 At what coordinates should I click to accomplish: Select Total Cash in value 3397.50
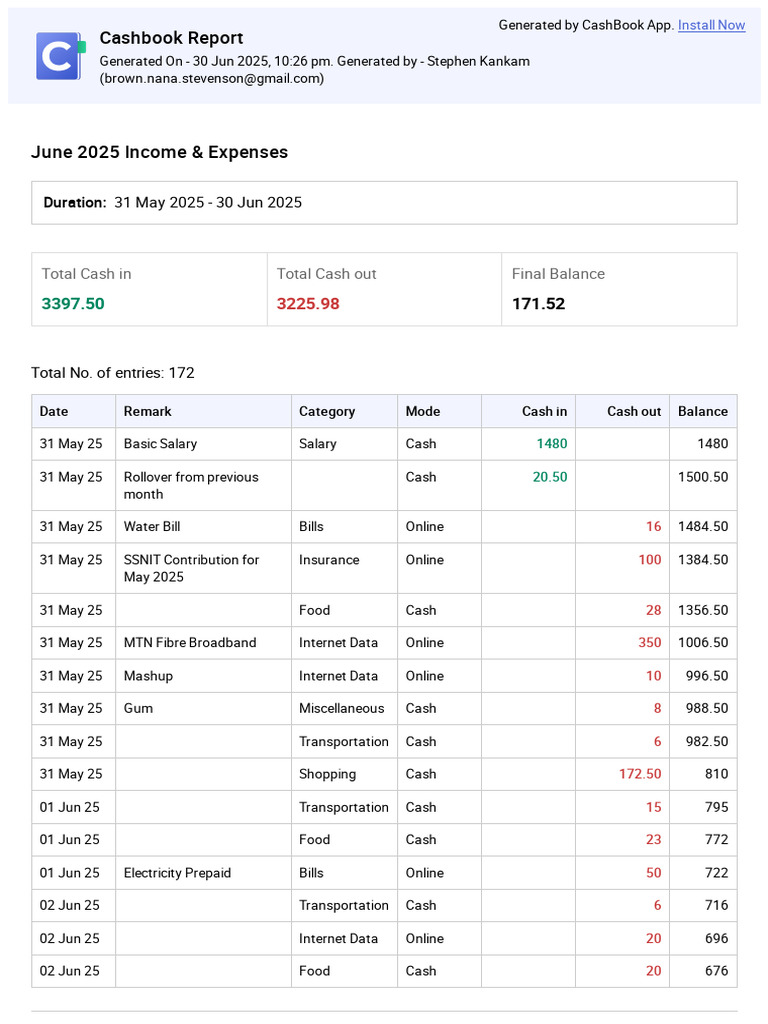(73, 304)
